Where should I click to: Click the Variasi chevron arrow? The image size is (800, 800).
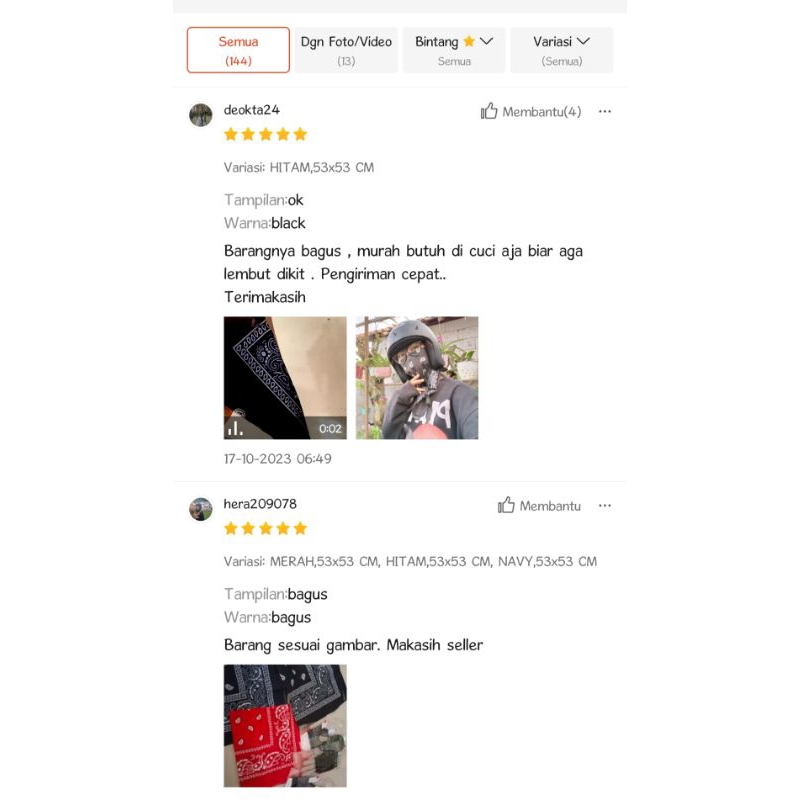click(583, 41)
